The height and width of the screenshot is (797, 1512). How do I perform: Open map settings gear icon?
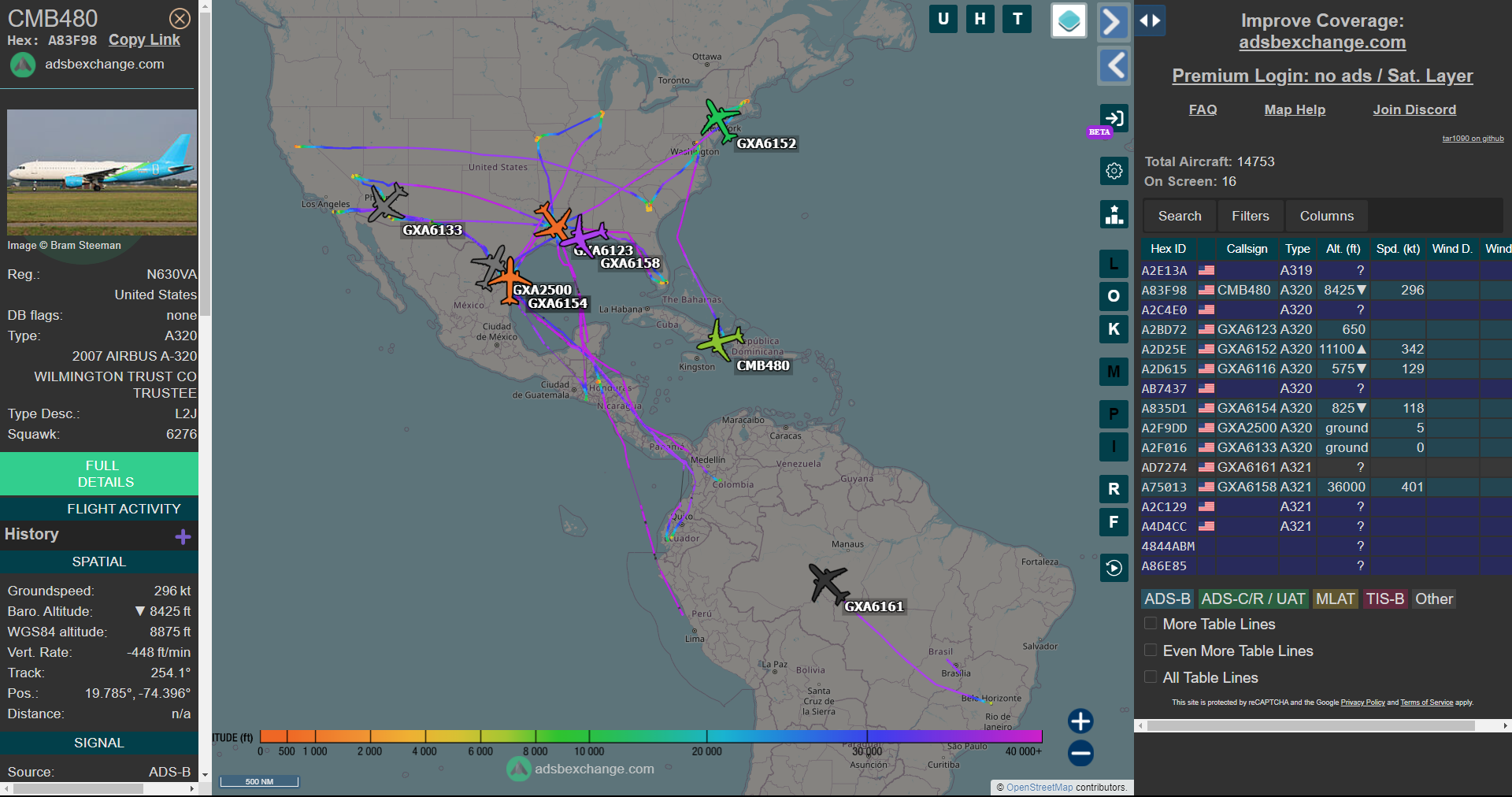click(x=1114, y=171)
